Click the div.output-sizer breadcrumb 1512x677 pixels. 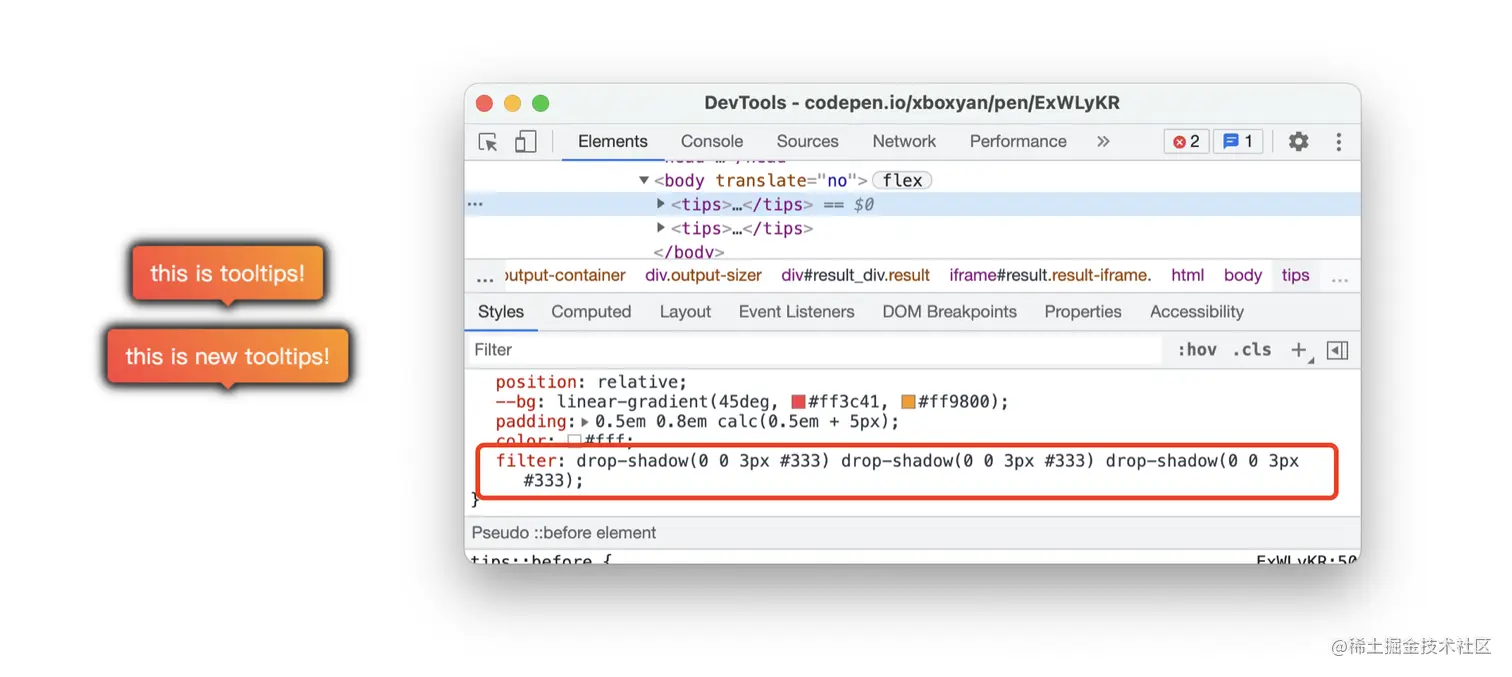pos(703,275)
